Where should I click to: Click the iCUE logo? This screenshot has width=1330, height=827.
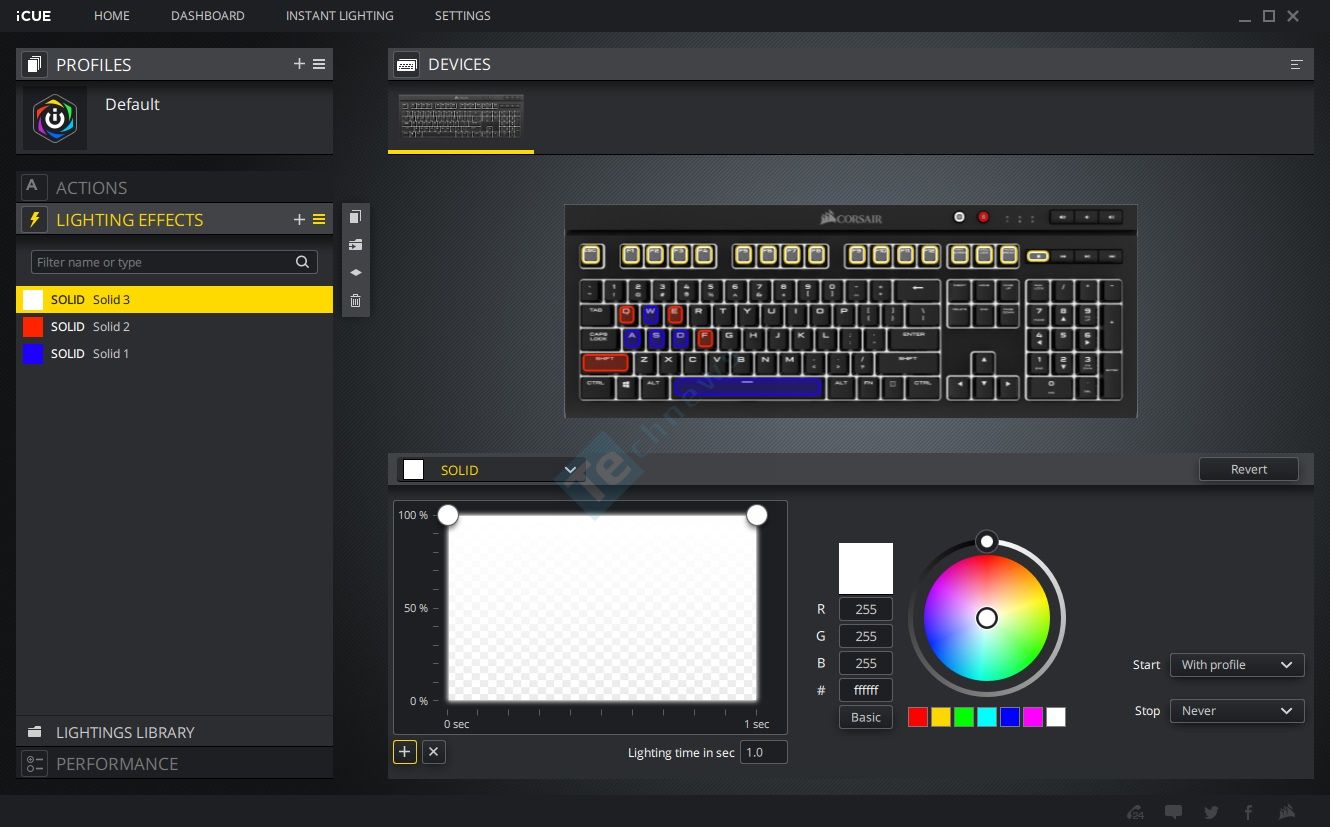point(34,16)
